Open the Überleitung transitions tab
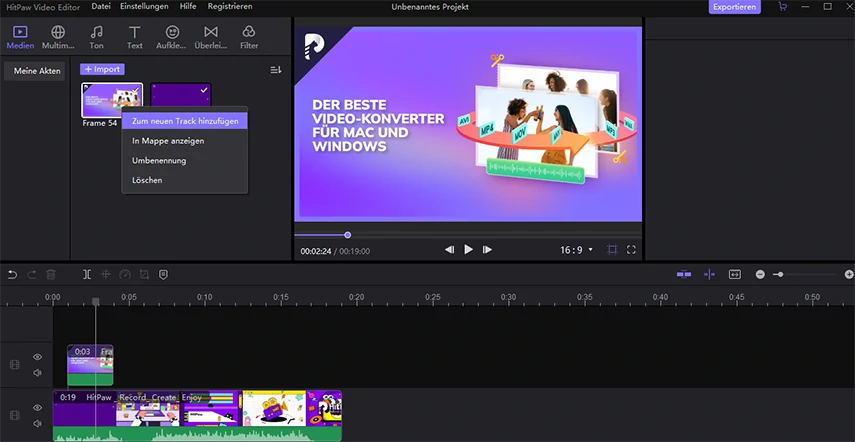Screen dimensions: 855x442 (210, 38)
